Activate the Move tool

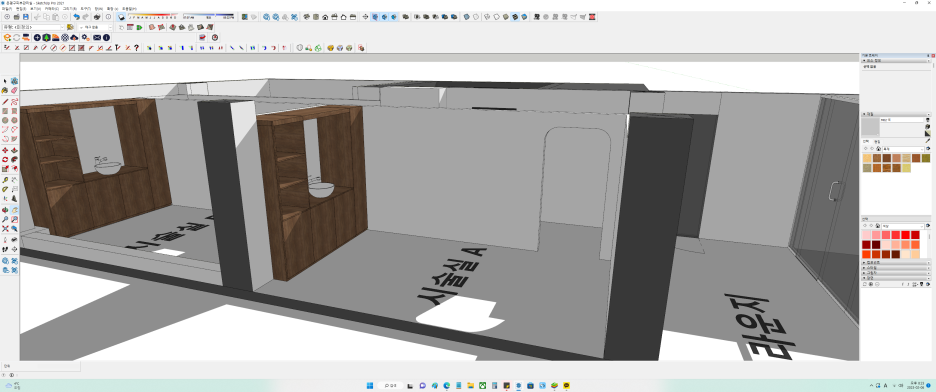pyautogui.click(x=5, y=150)
